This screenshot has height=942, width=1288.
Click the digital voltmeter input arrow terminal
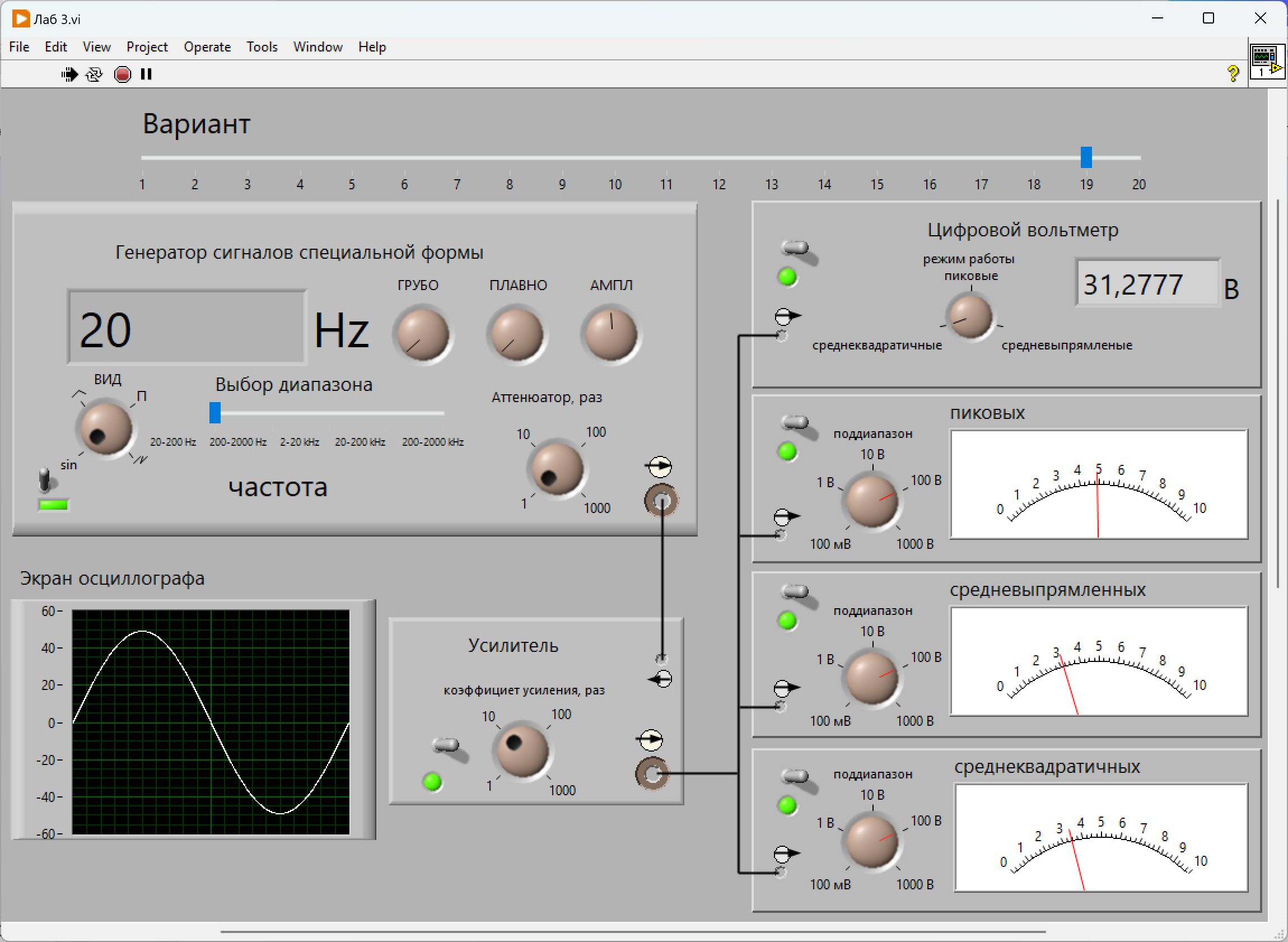tap(788, 316)
